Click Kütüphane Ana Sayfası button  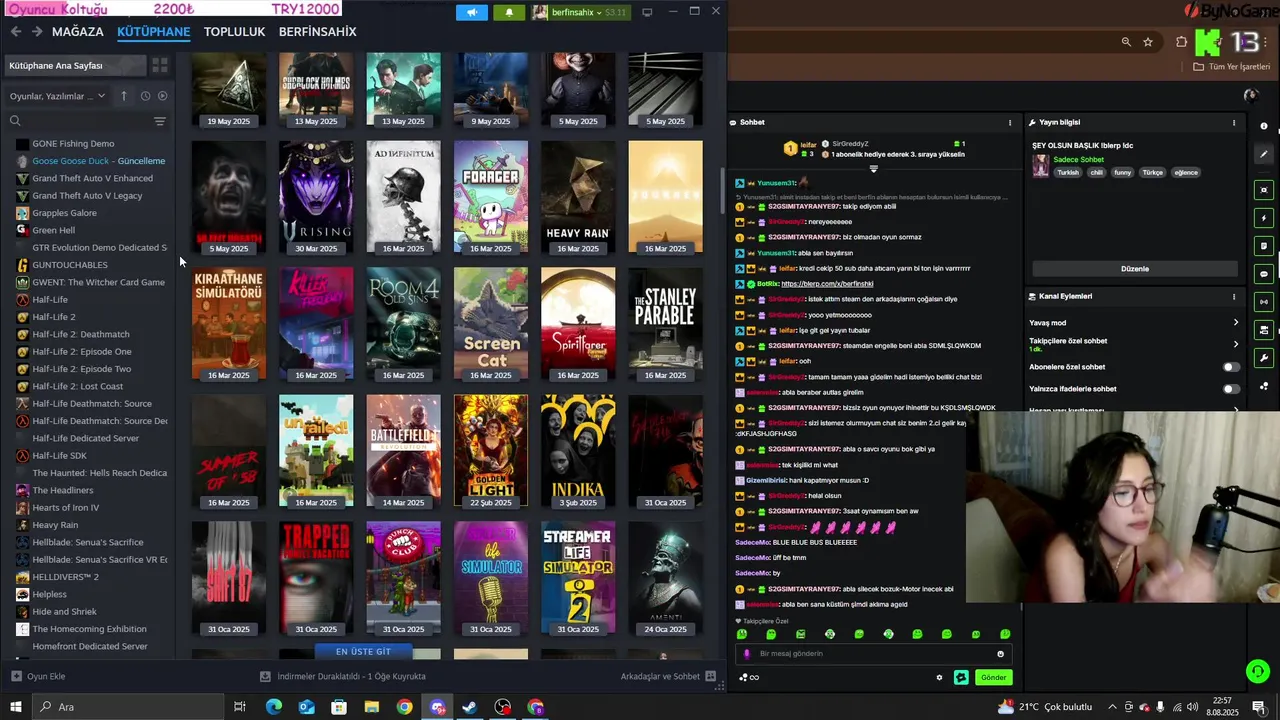pos(74,65)
